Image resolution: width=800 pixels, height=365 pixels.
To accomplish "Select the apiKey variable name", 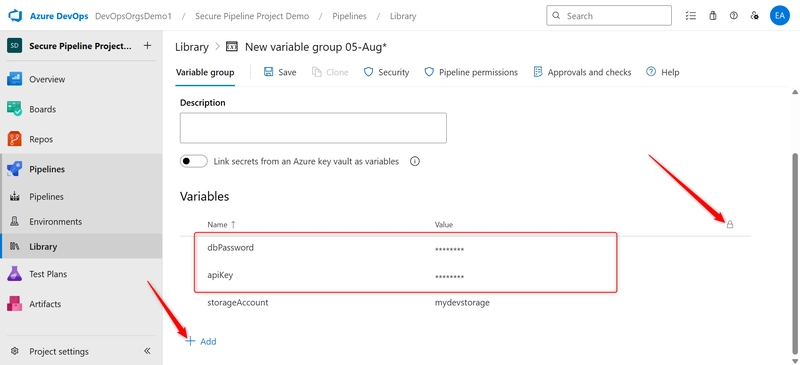I will (x=220, y=275).
